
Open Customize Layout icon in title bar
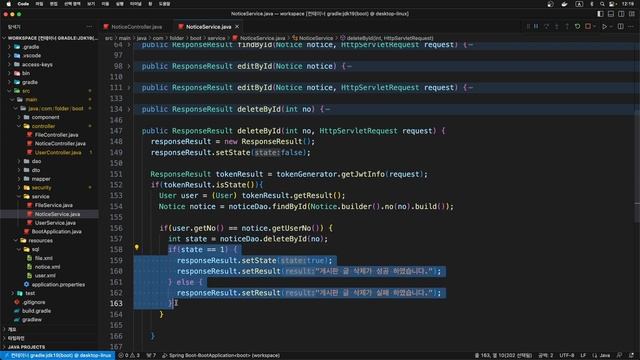tap(632, 14)
